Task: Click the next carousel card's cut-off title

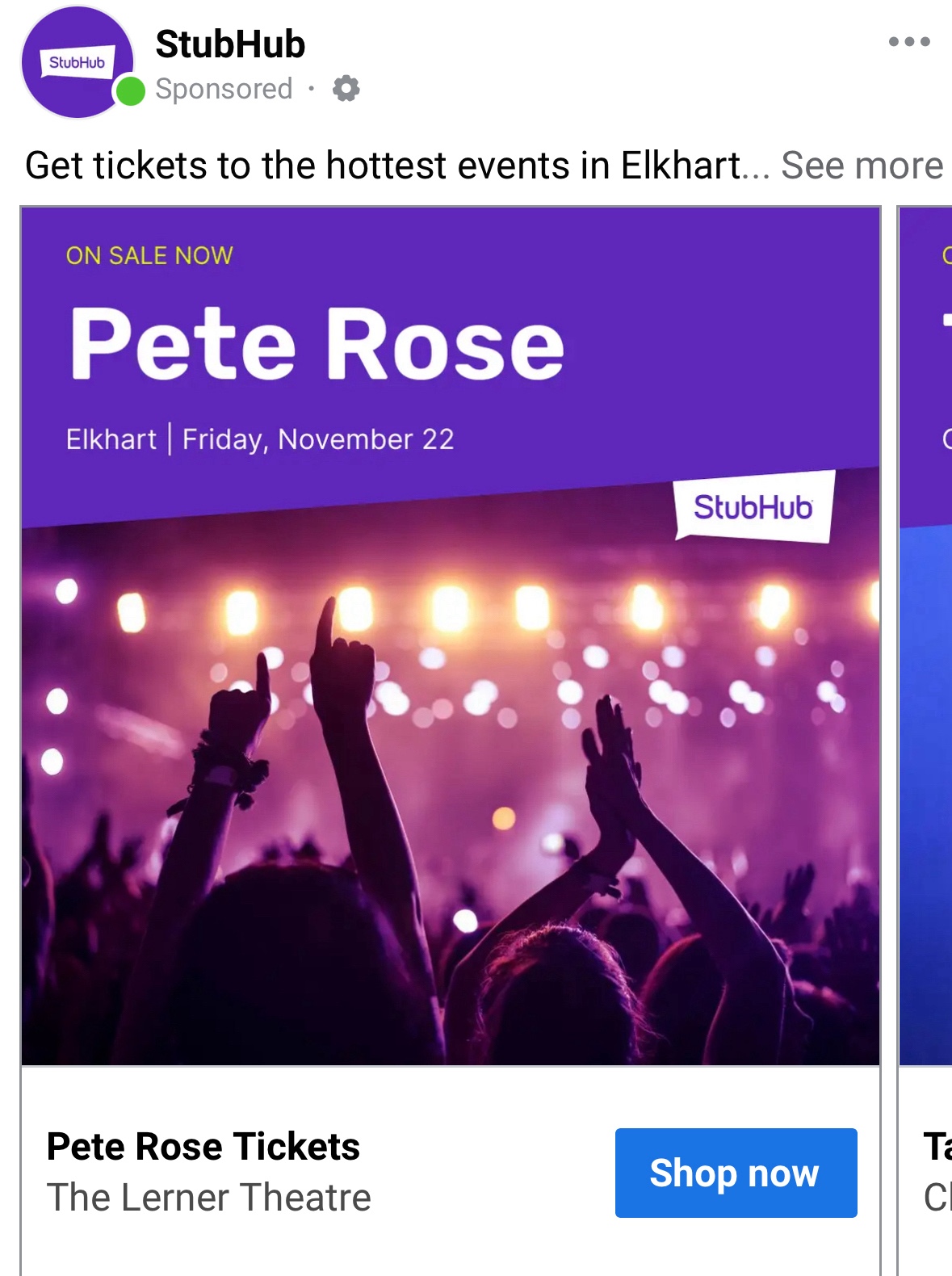Action: pyautogui.click(x=937, y=1147)
